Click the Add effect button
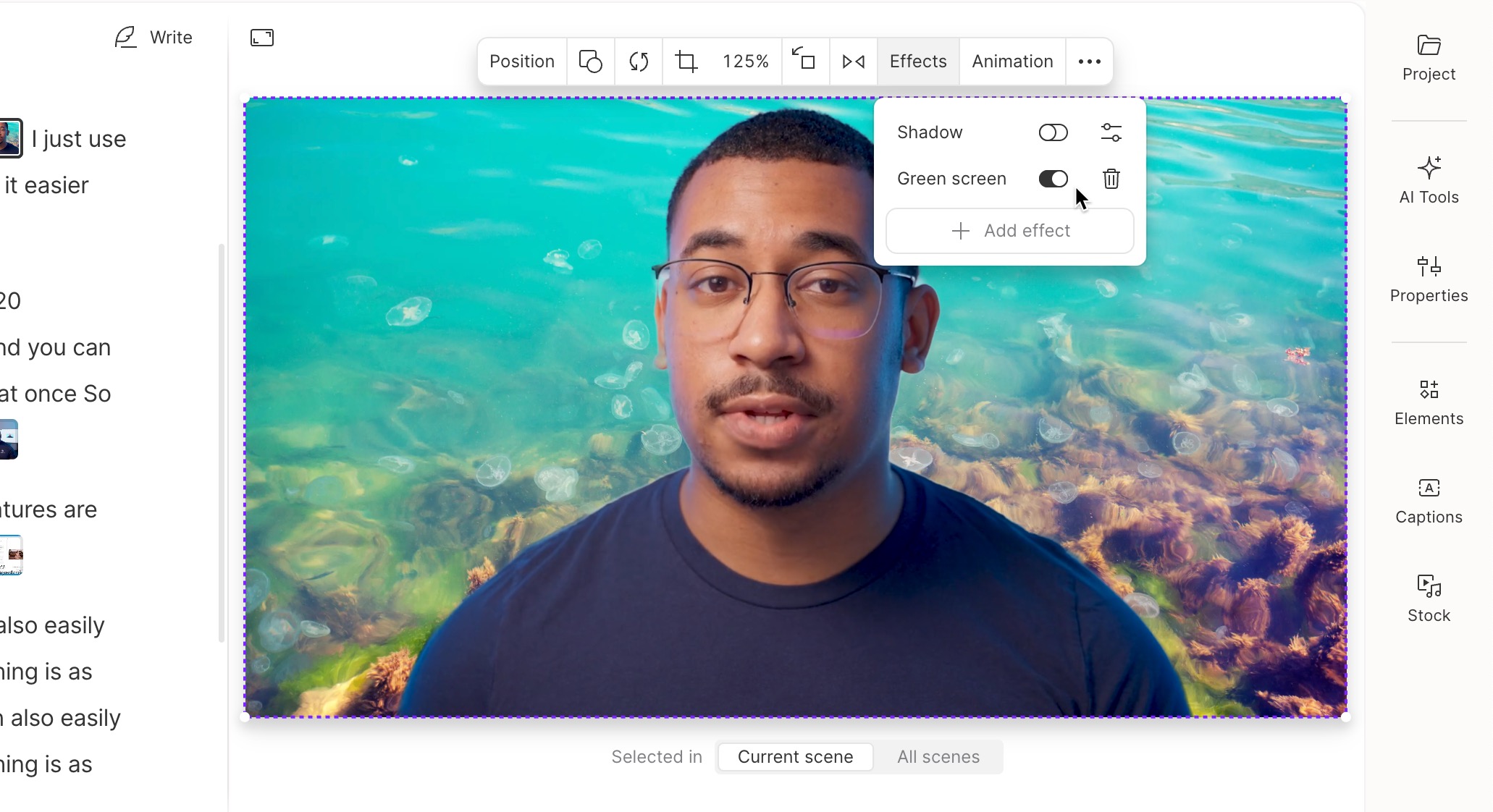Viewport: 1493px width, 812px height. click(x=1010, y=231)
